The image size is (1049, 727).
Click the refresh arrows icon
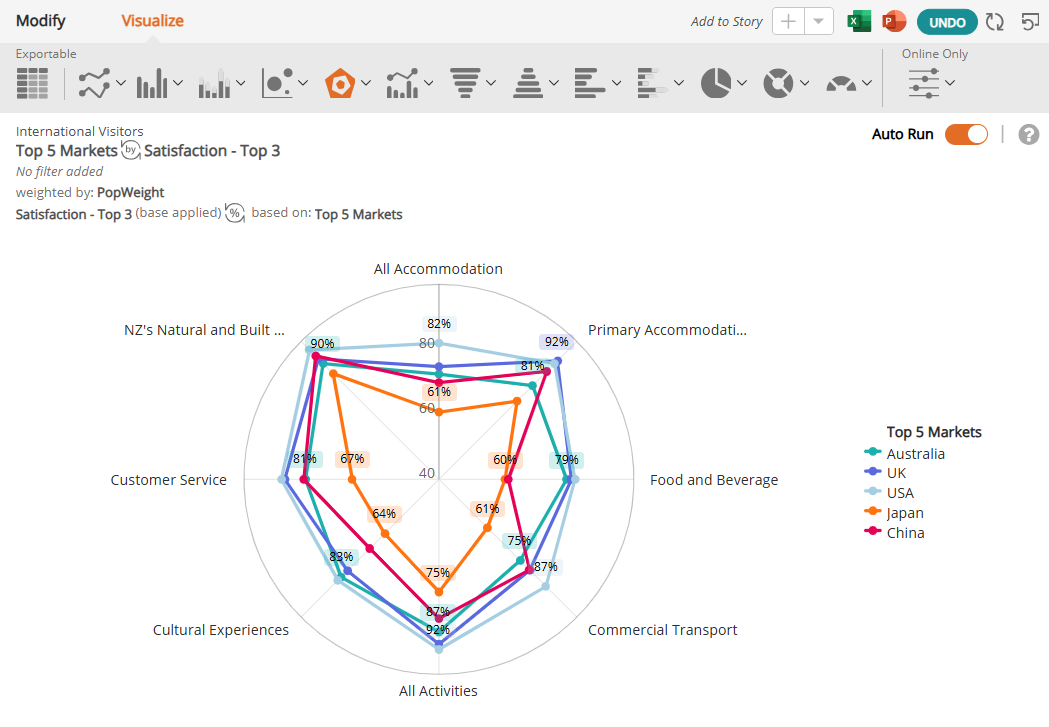[995, 22]
